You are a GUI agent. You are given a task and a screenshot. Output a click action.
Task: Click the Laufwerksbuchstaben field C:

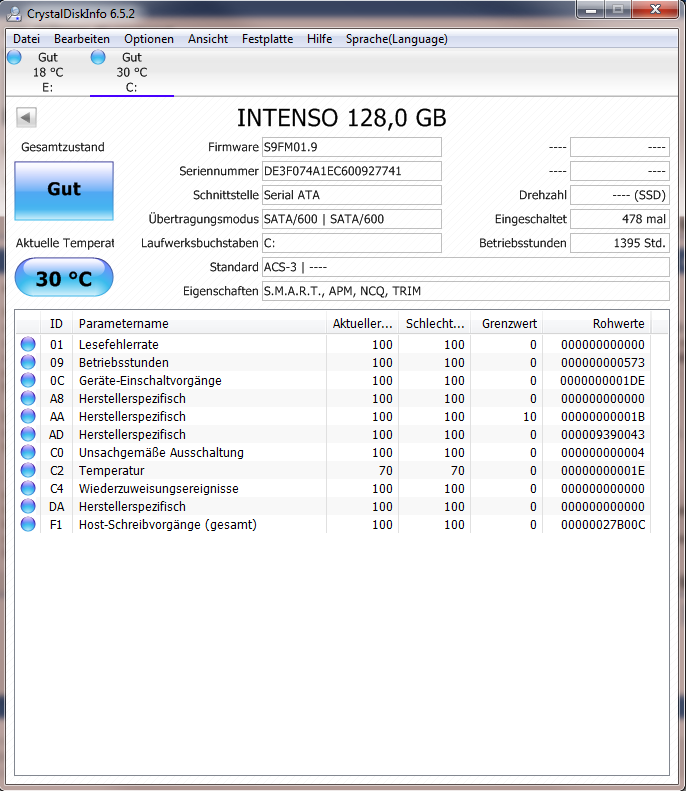point(352,243)
